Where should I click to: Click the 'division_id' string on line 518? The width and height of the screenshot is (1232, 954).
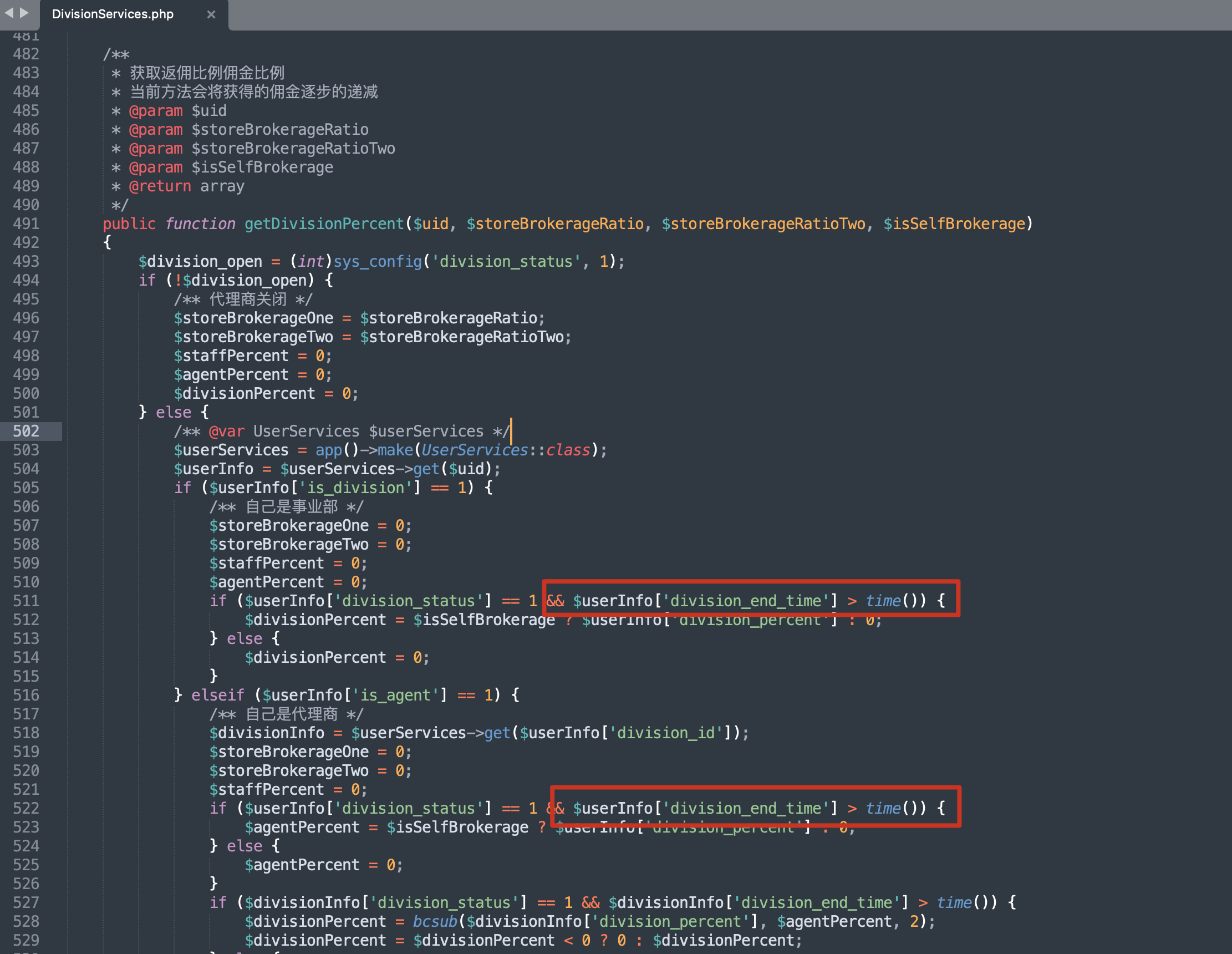pos(666,733)
